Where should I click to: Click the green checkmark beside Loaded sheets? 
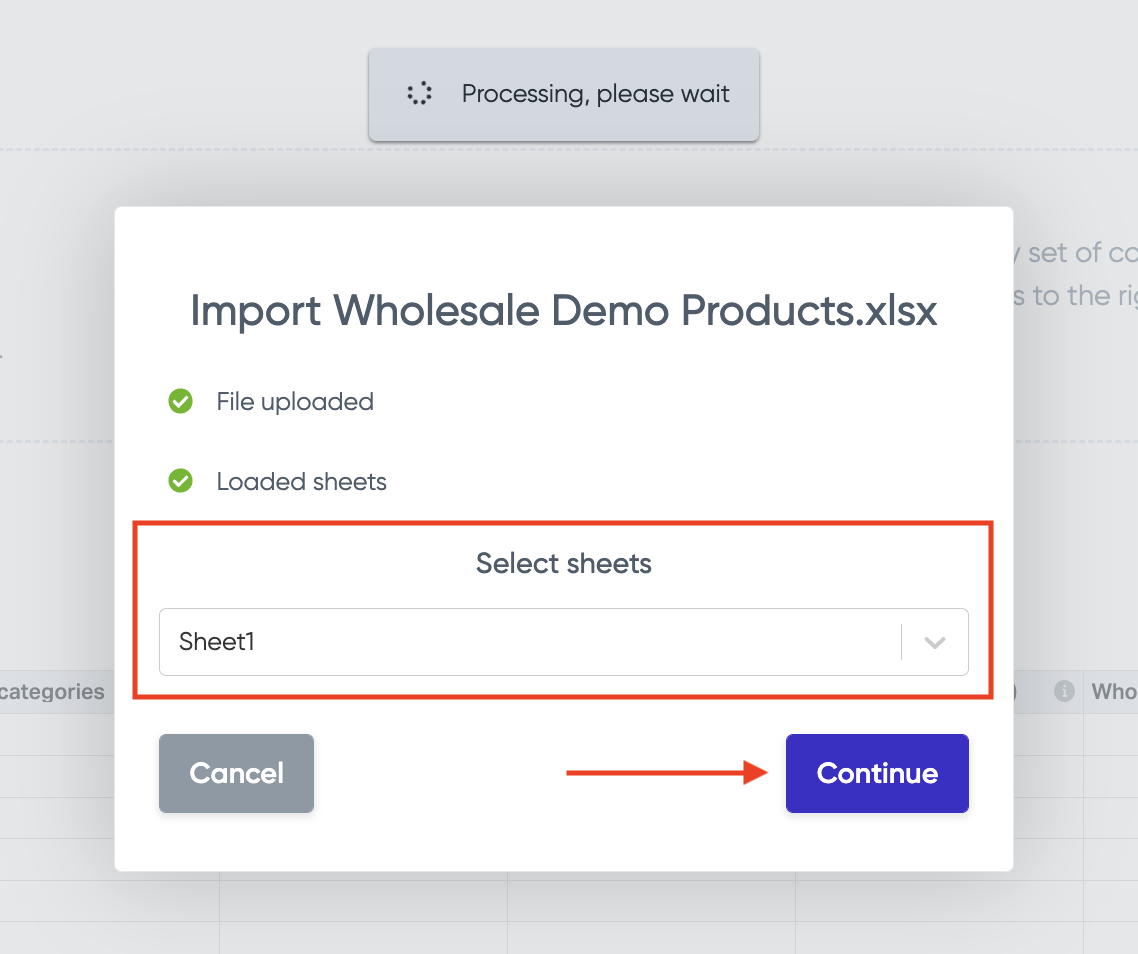tap(181, 481)
